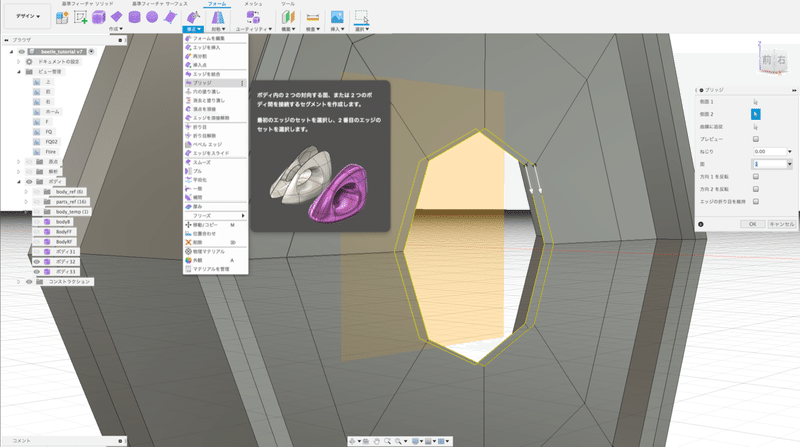This screenshot has width=800, height=447.
Task: Click the Display settings icon in navigation bar
Action: (415, 441)
